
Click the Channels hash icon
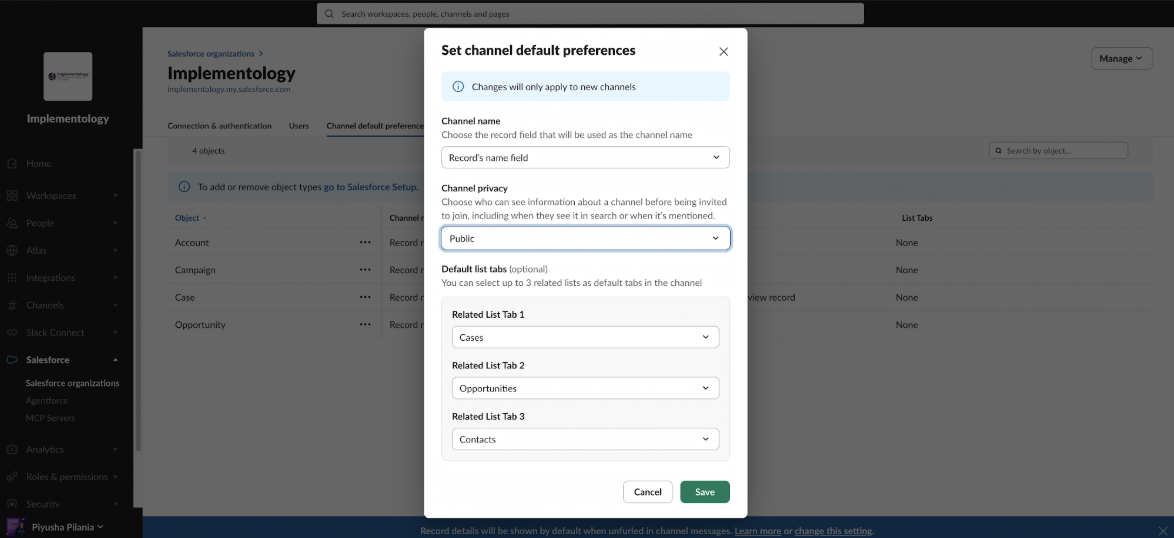12,305
